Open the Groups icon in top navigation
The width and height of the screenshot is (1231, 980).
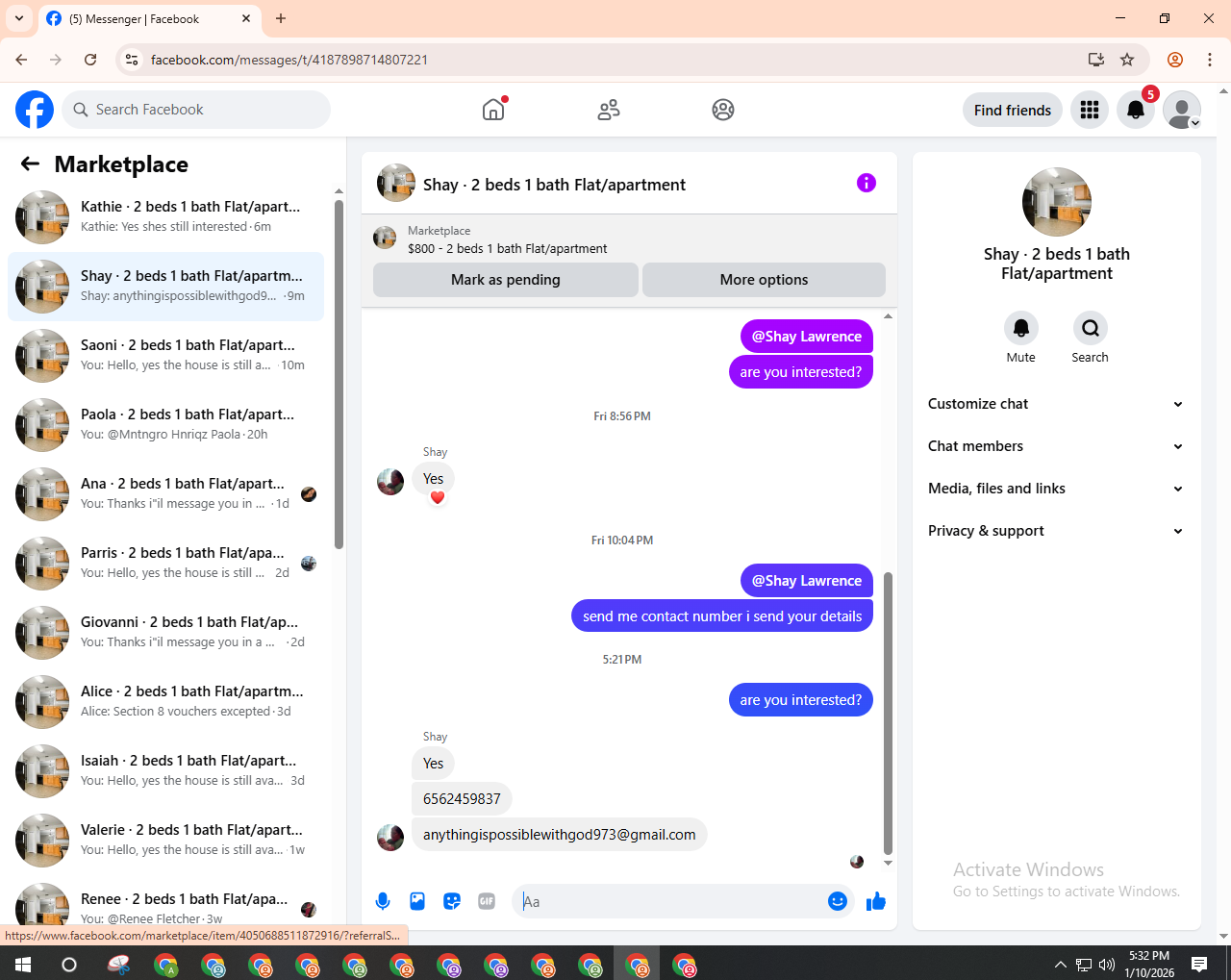tap(723, 110)
